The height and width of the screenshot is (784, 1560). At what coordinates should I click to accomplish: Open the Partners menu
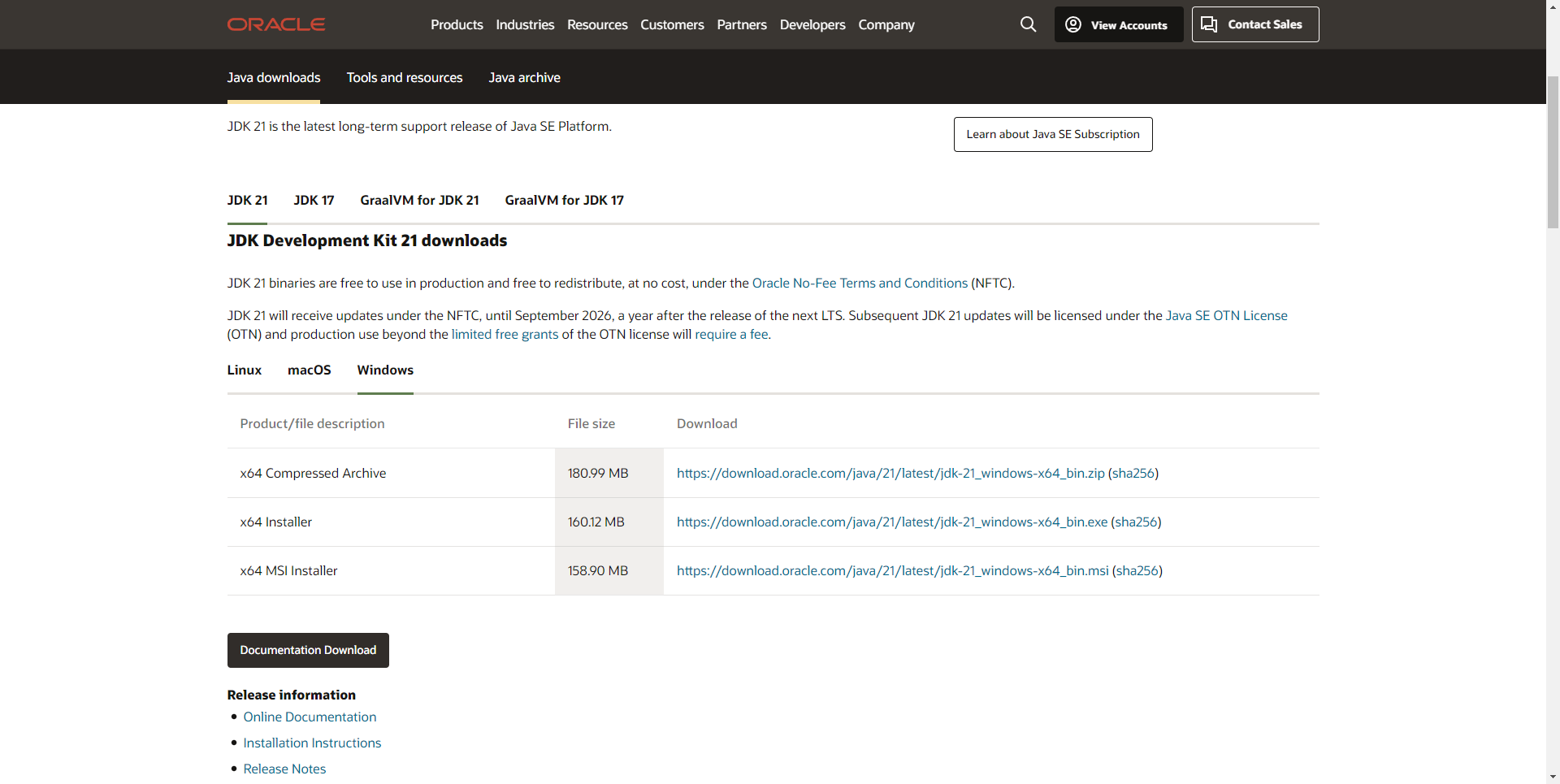tap(742, 24)
